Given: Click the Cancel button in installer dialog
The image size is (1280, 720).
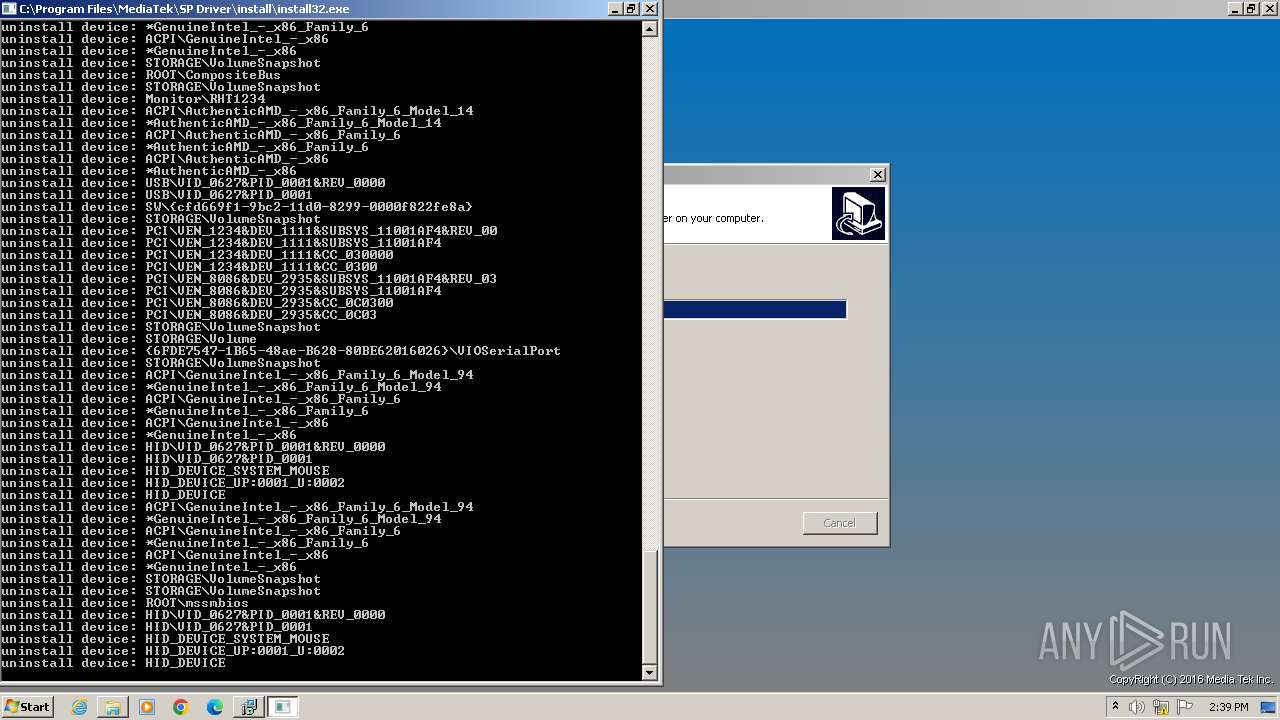Looking at the screenshot, I should pyautogui.click(x=840, y=523).
